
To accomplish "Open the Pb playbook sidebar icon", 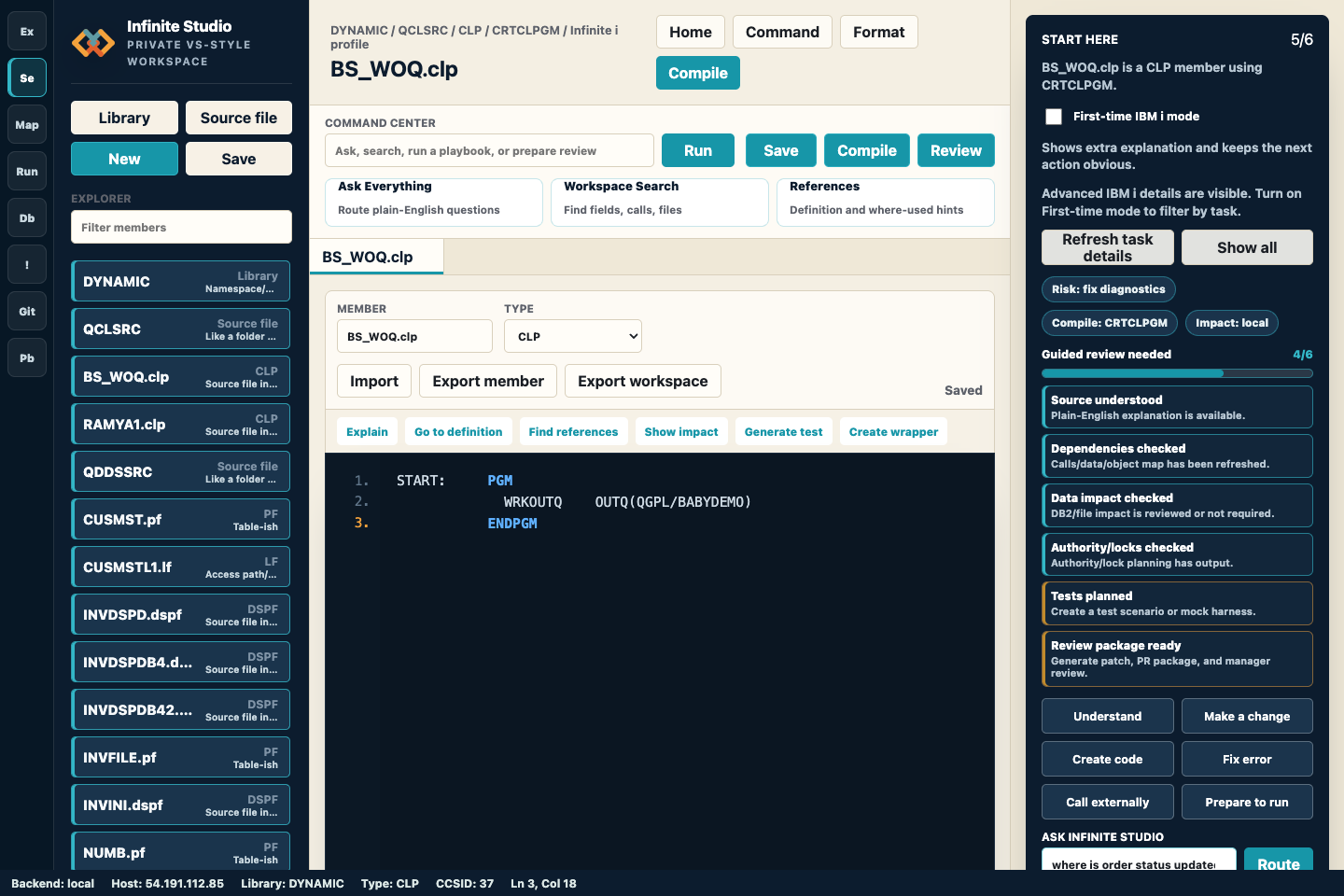I will coord(27,358).
